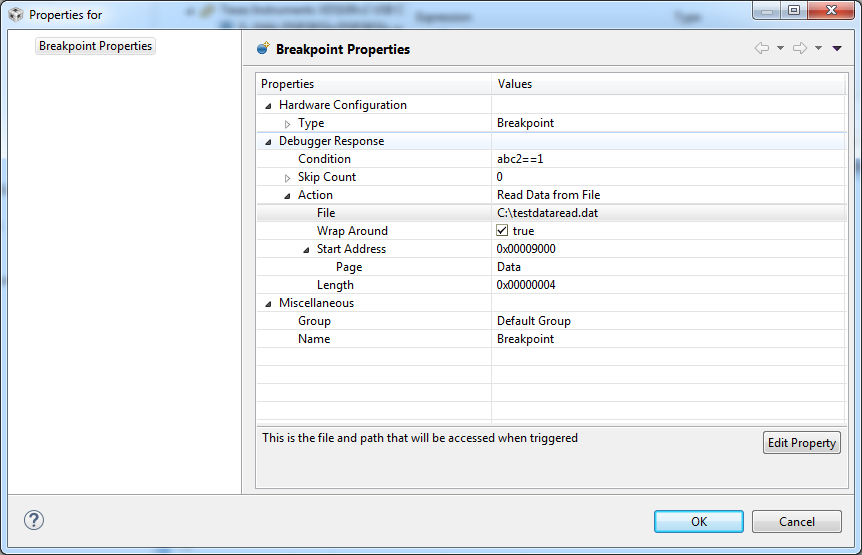Image resolution: width=862 pixels, height=555 pixels.
Task: Open the dialog view menu triangle
Action: click(x=837, y=48)
